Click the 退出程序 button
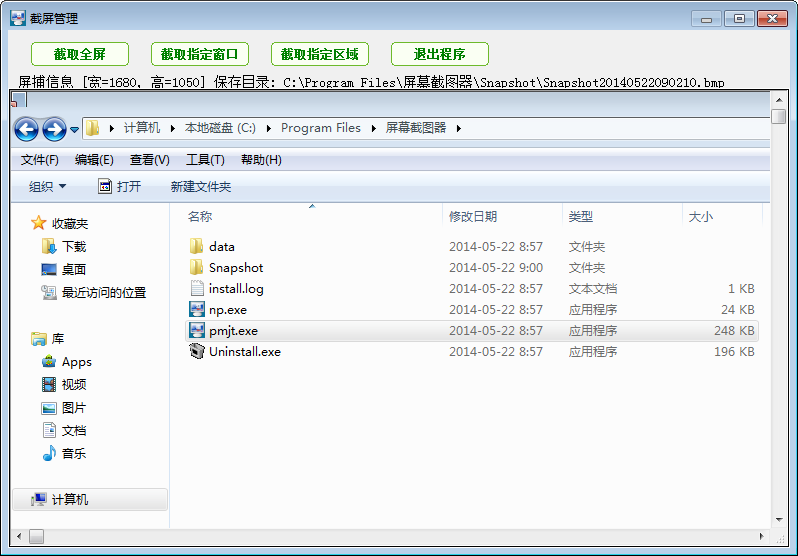Viewport: 798px width, 556px height. click(x=440, y=54)
